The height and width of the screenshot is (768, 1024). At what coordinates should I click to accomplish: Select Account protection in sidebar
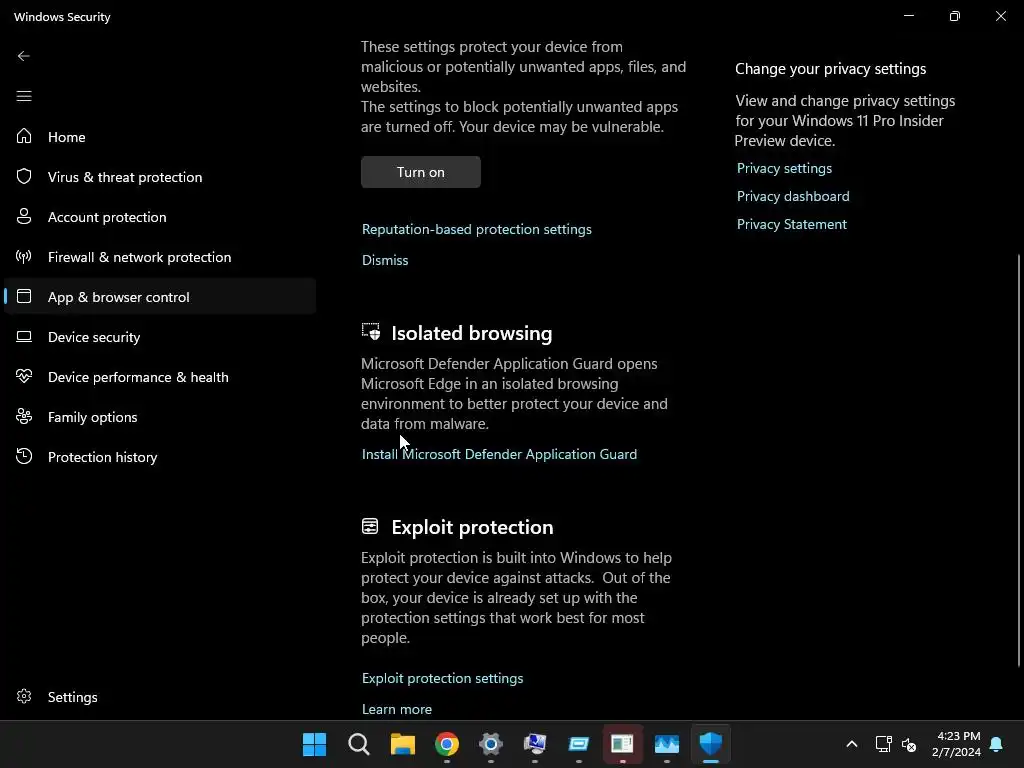click(107, 217)
